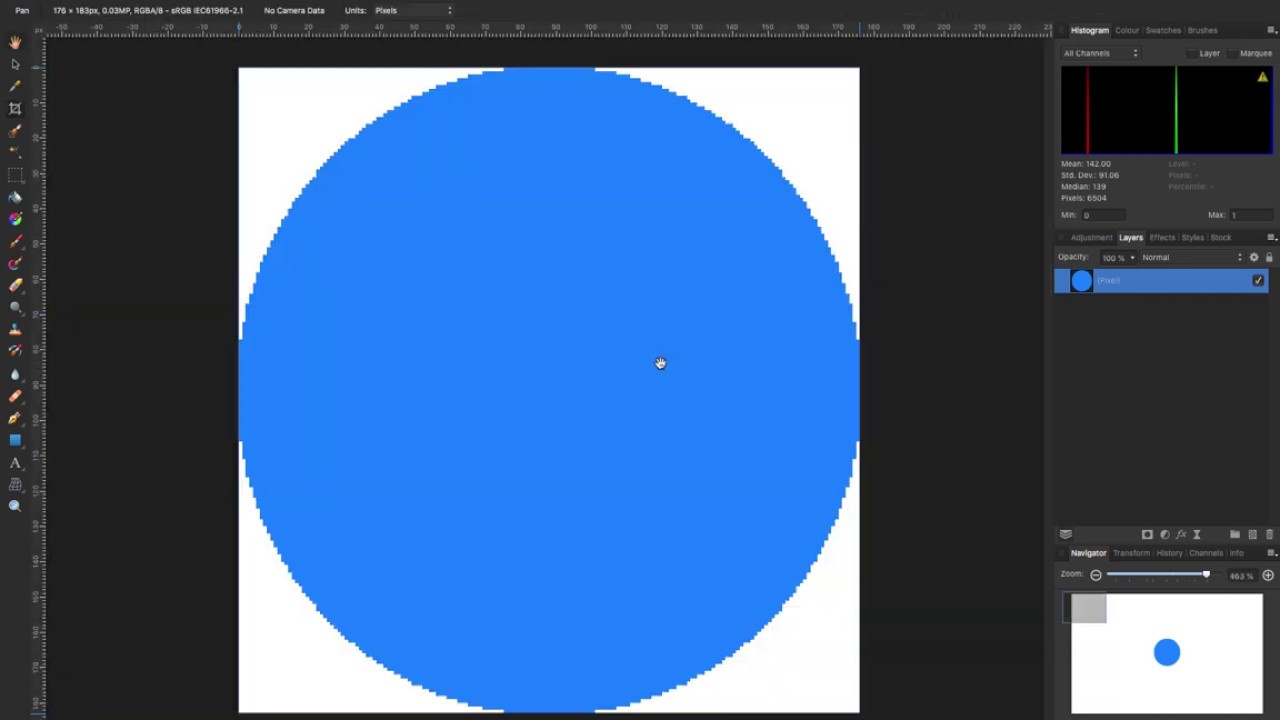This screenshot has height=720, width=1280.
Task: Select the Blur droplet tool
Action: 15,374
